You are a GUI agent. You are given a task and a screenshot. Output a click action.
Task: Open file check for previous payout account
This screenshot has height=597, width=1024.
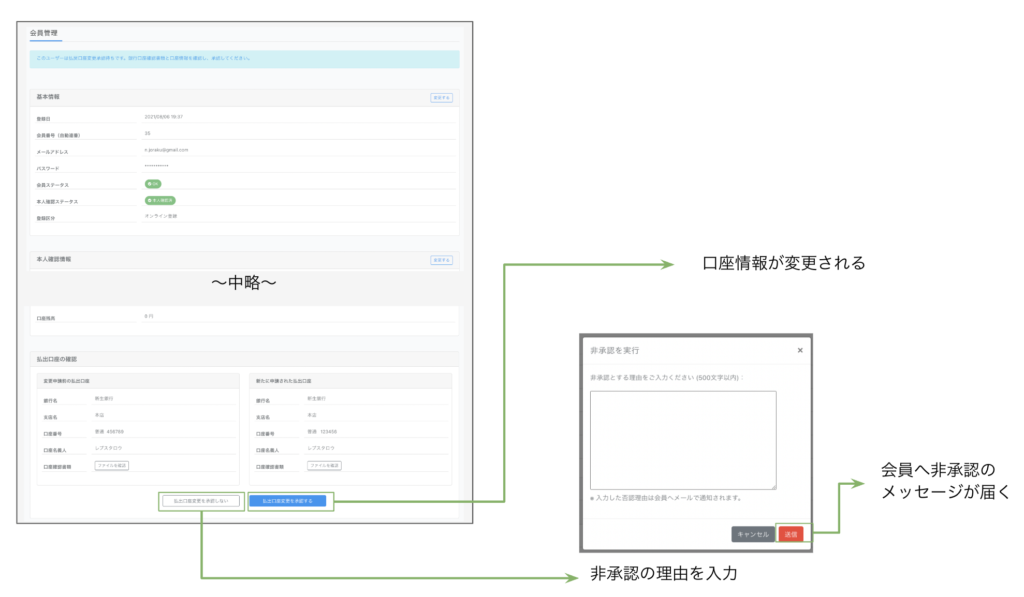pyautogui.click(x=112, y=465)
